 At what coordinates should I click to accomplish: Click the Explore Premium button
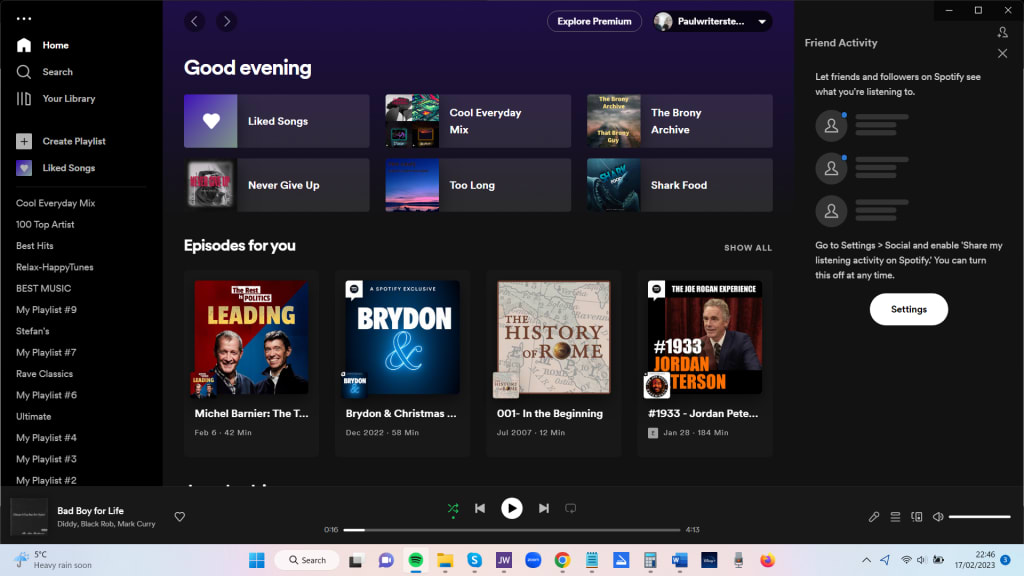click(594, 22)
